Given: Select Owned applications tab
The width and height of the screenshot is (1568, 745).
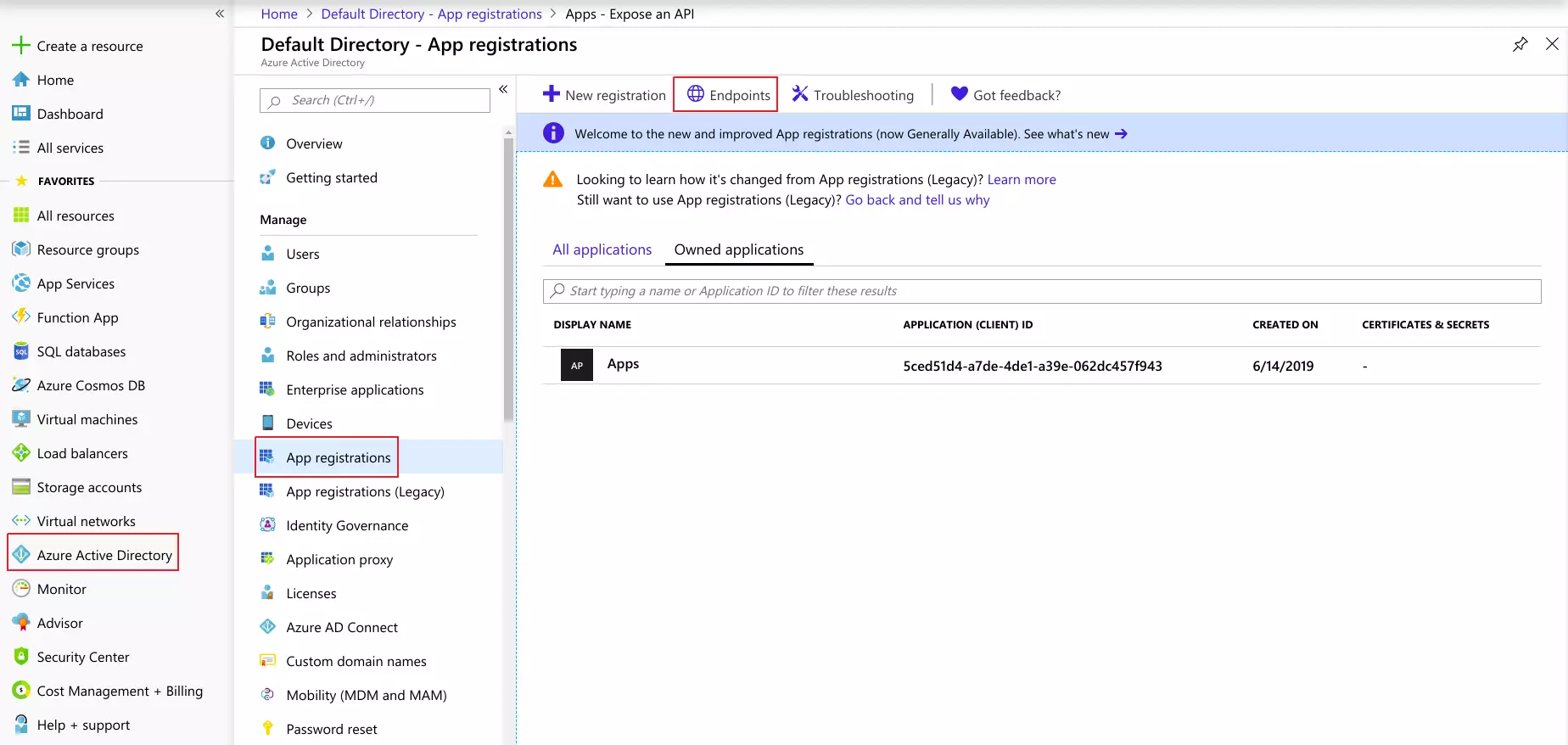Looking at the screenshot, I should (739, 249).
